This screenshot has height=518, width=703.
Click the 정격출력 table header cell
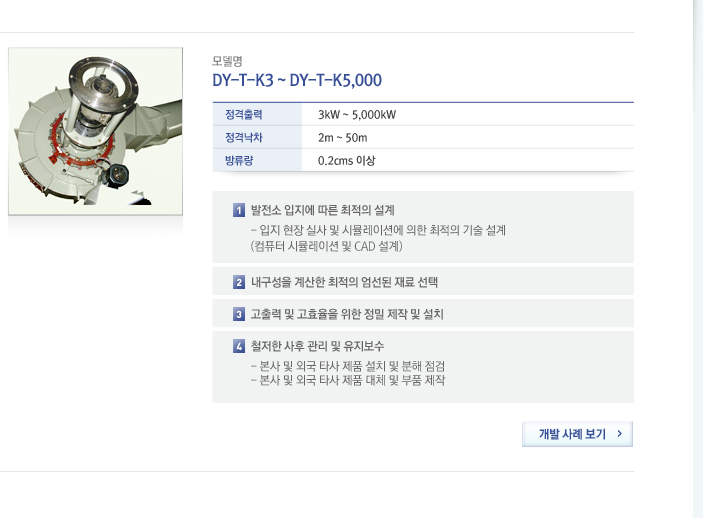[x=257, y=114]
